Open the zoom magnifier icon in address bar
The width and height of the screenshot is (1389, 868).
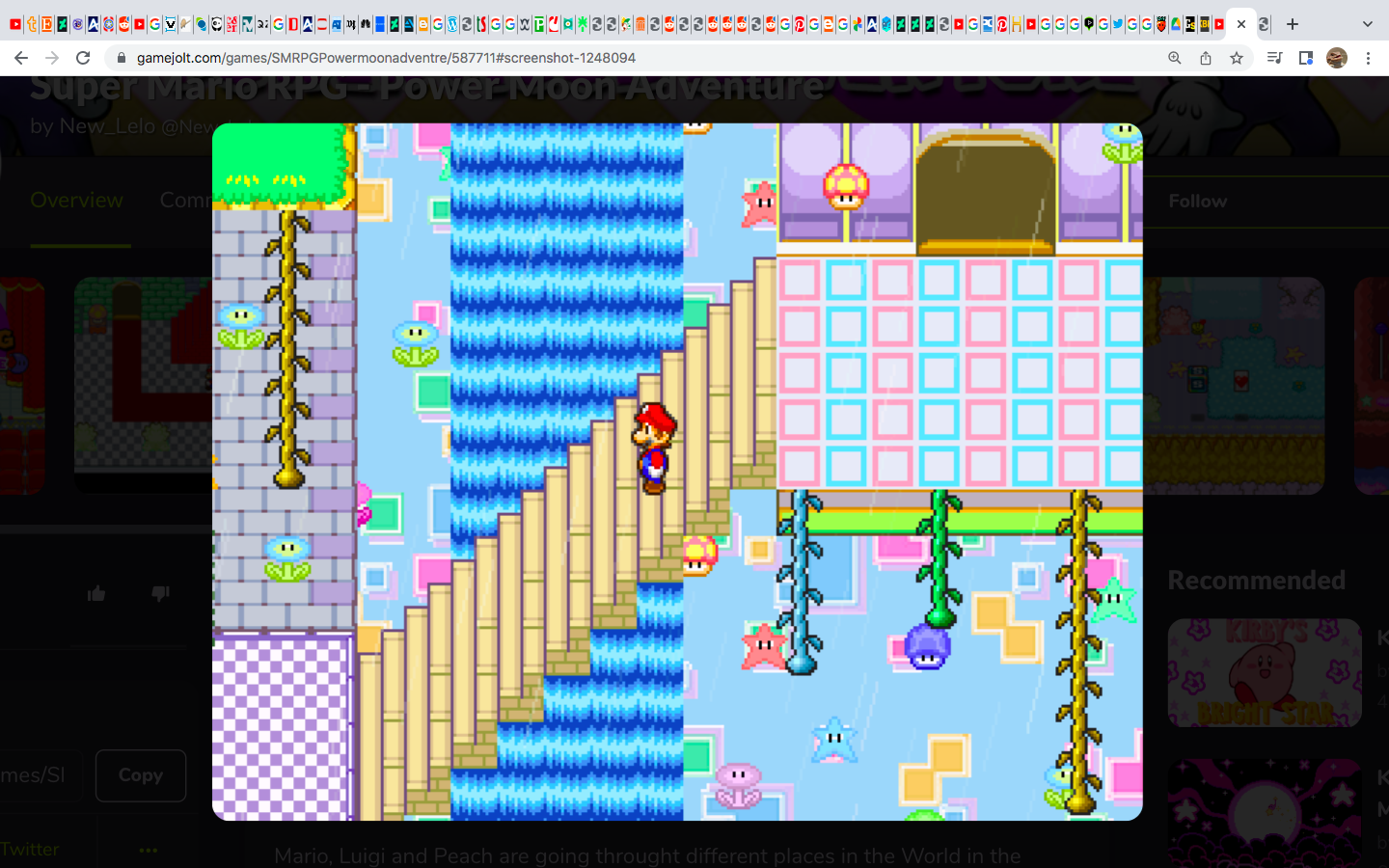coord(1174,58)
